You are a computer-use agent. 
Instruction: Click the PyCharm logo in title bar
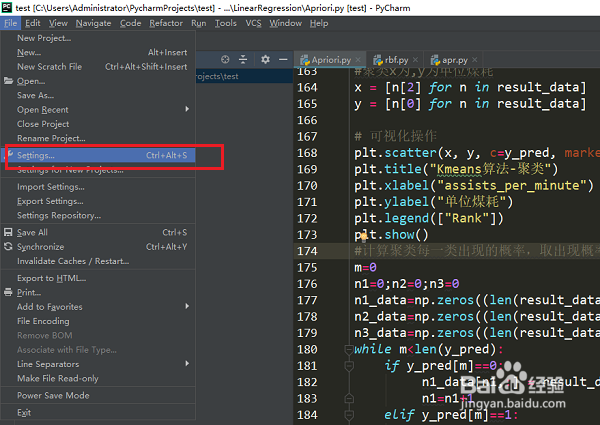(x=7, y=7)
